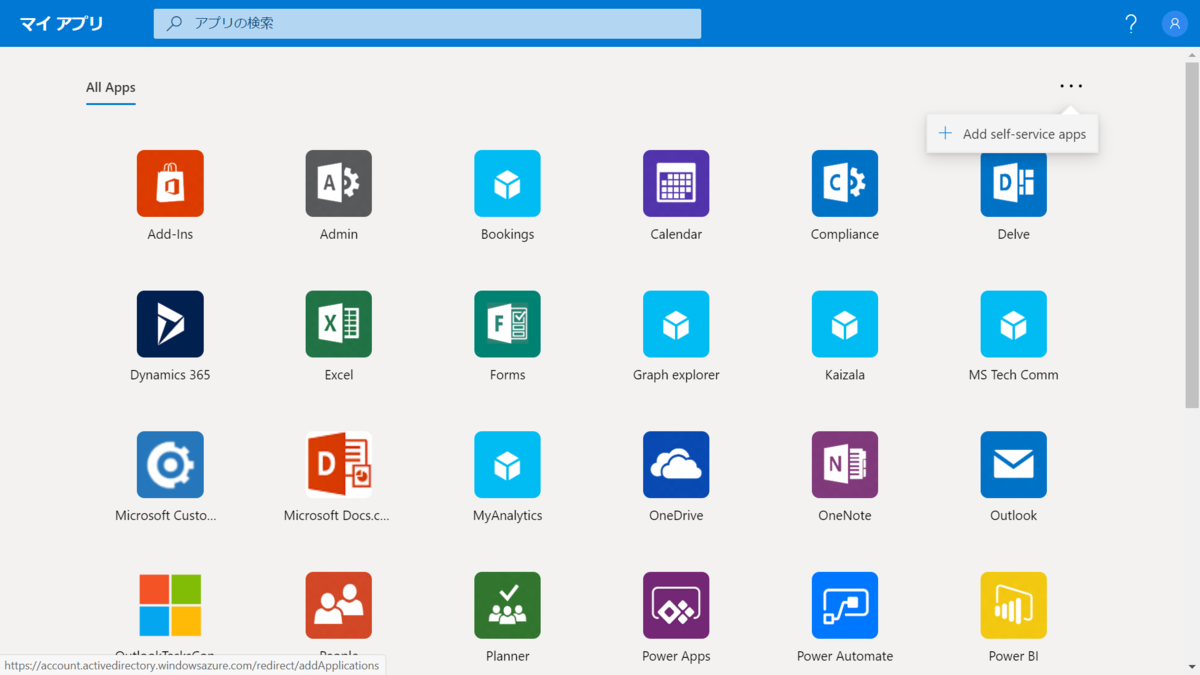Launch the Planner app
This screenshot has height=675, width=1200.
coord(507,606)
